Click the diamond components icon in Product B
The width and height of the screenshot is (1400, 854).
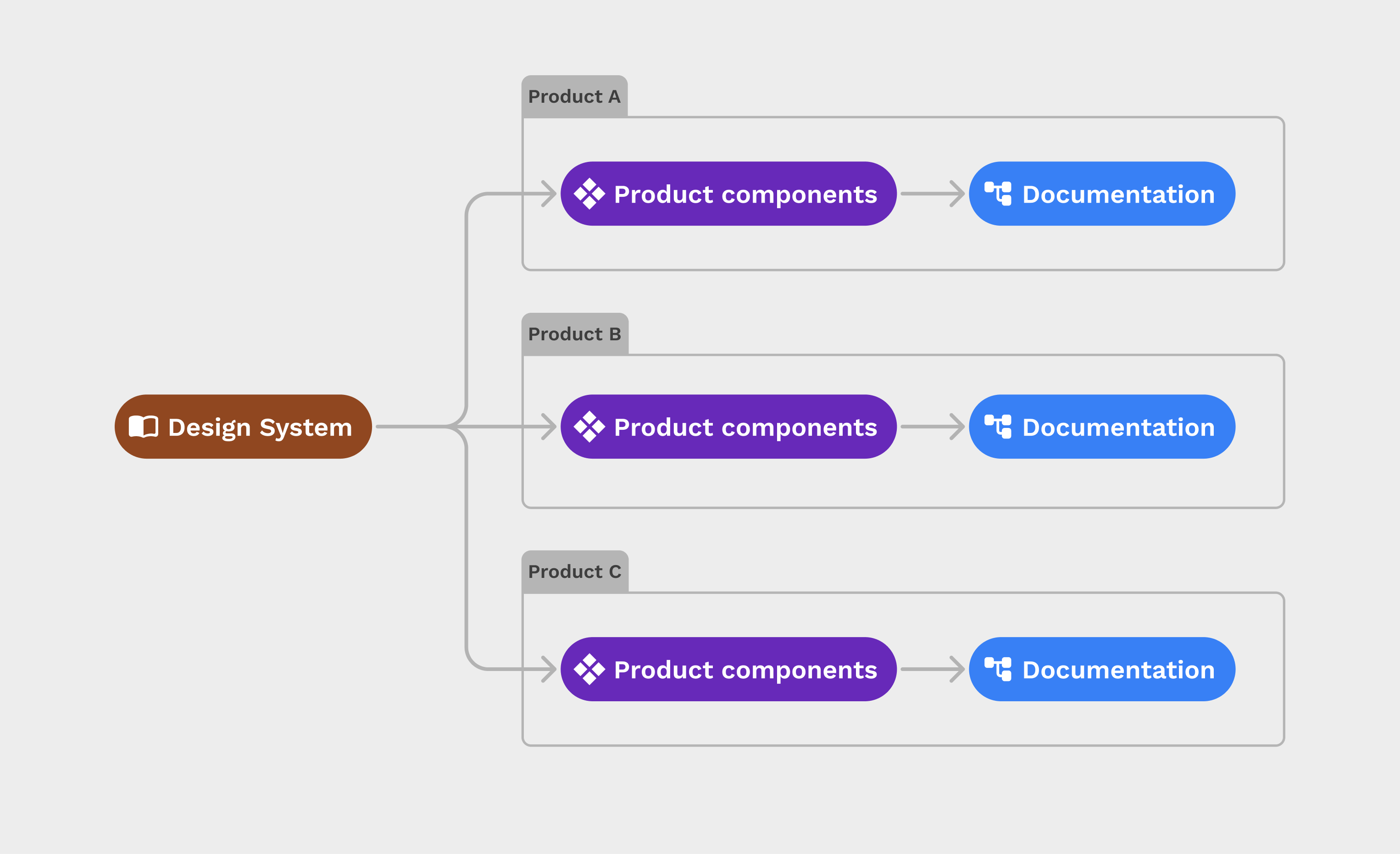pyautogui.click(x=589, y=427)
